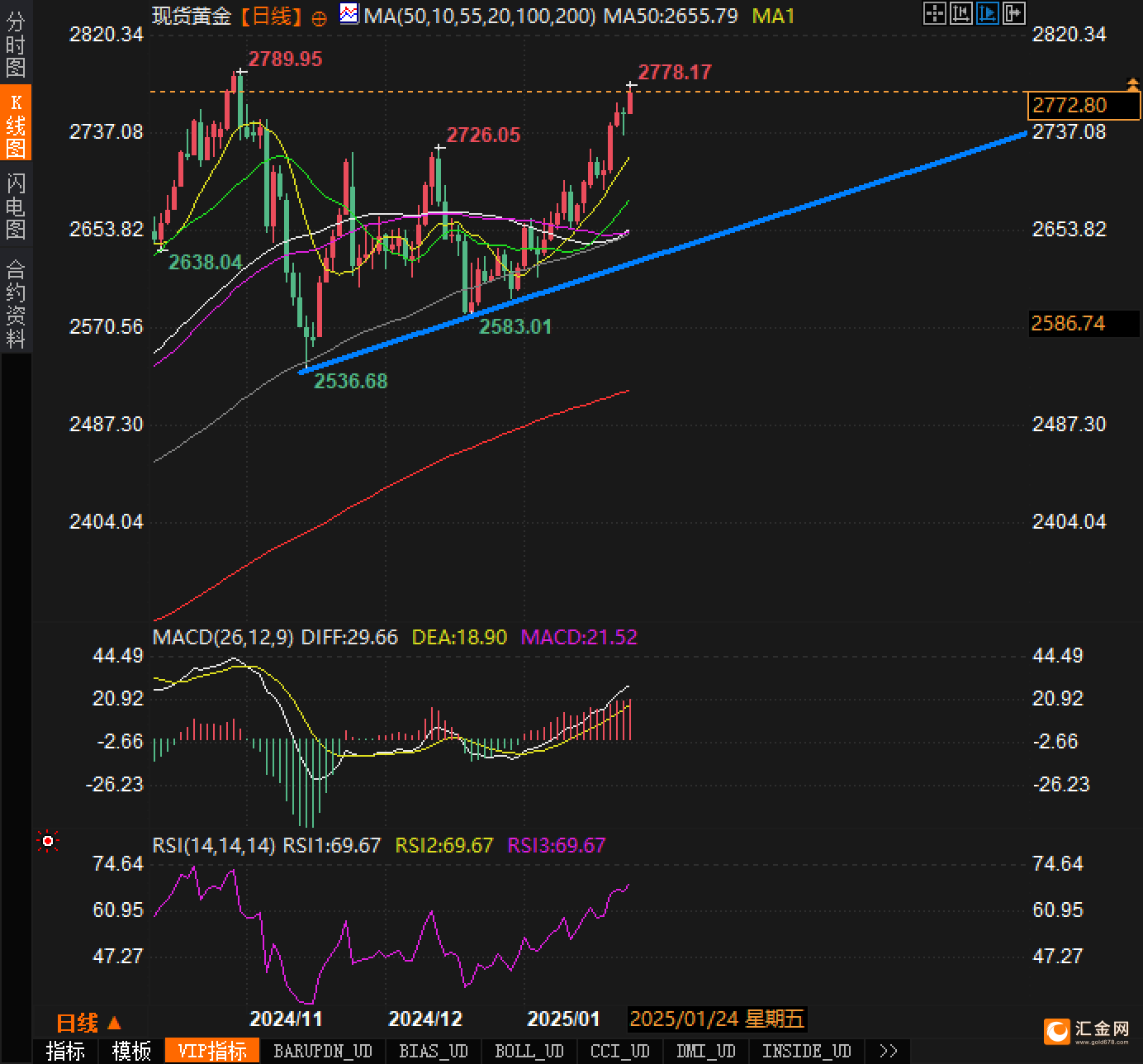The height and width of the screenshot is (1064, 1143).
Task: Click the MACD:21.52 value
Action: pyautogui.click(x=579, y=637)
